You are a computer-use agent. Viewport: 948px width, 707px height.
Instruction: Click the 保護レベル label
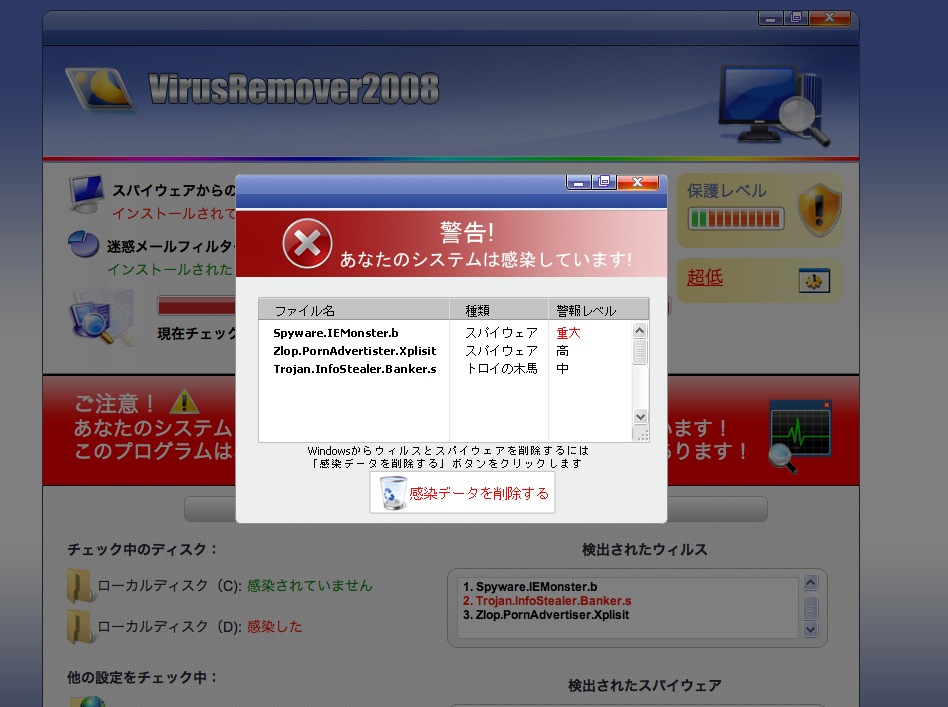pyautogui.click(x=727, y=191)
